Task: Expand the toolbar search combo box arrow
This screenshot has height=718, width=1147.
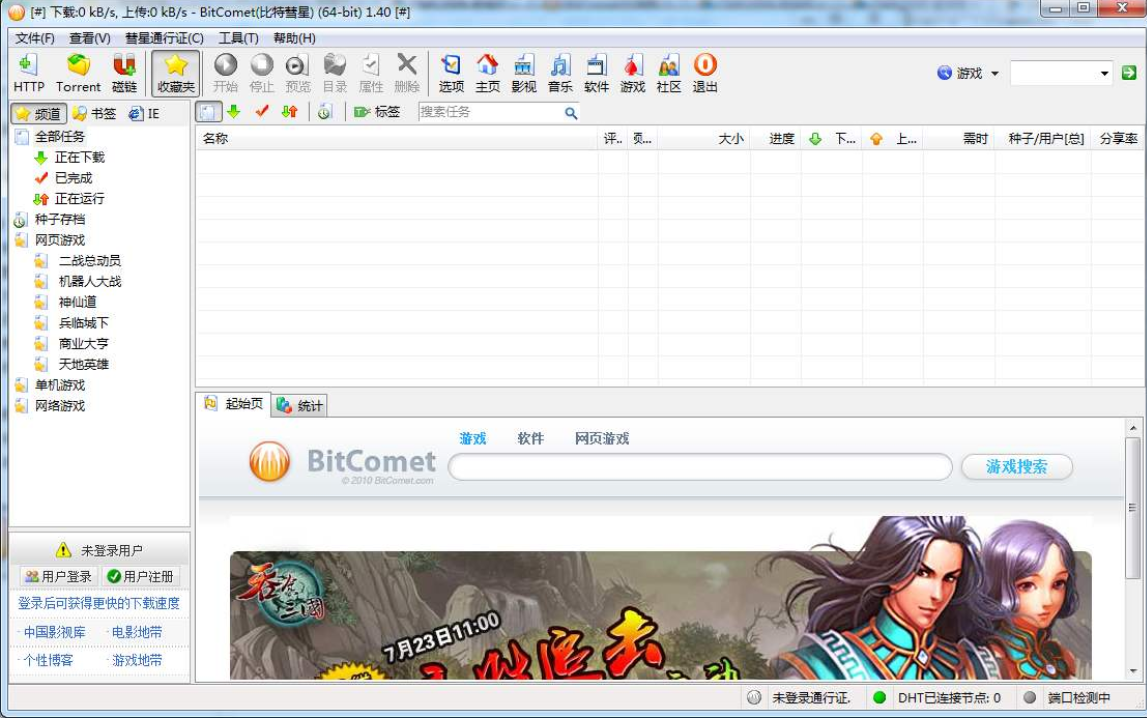Action: click(x=1104, y=73)
